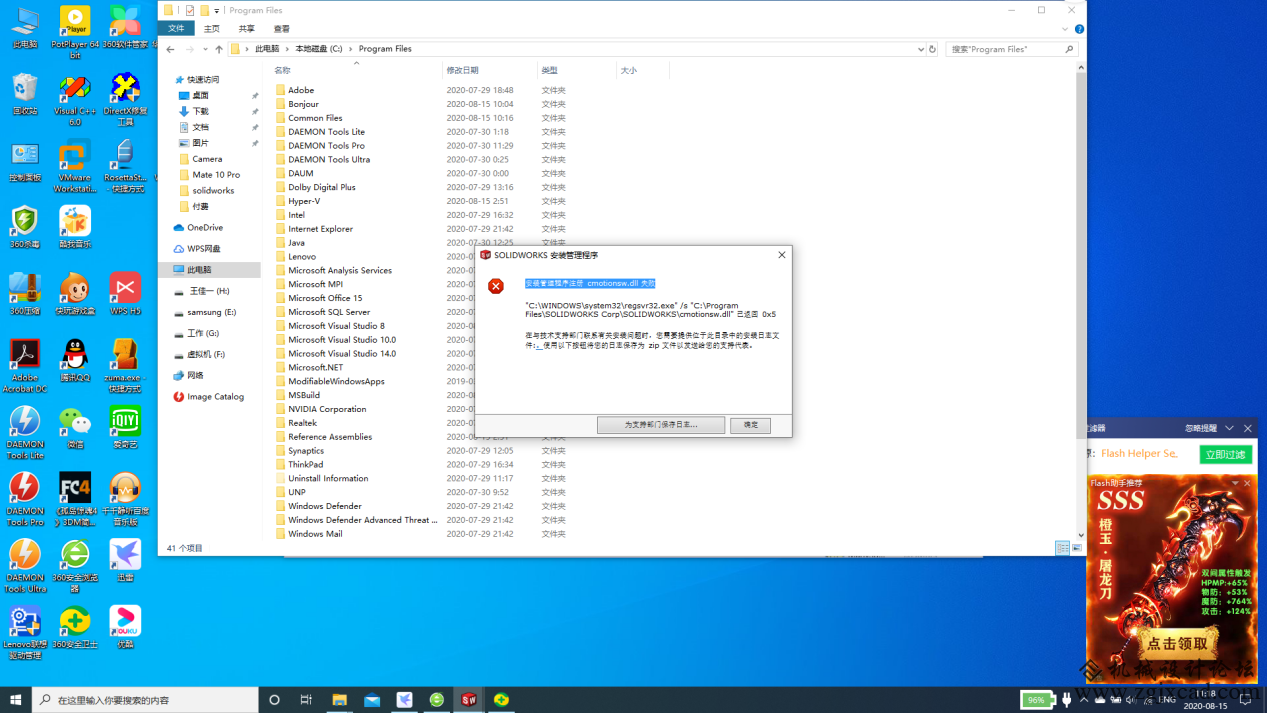Close the SOLIDWORKS 安装管理程序 dialog
Viewport: 1267px width, 713px height.
click(782, 255)
